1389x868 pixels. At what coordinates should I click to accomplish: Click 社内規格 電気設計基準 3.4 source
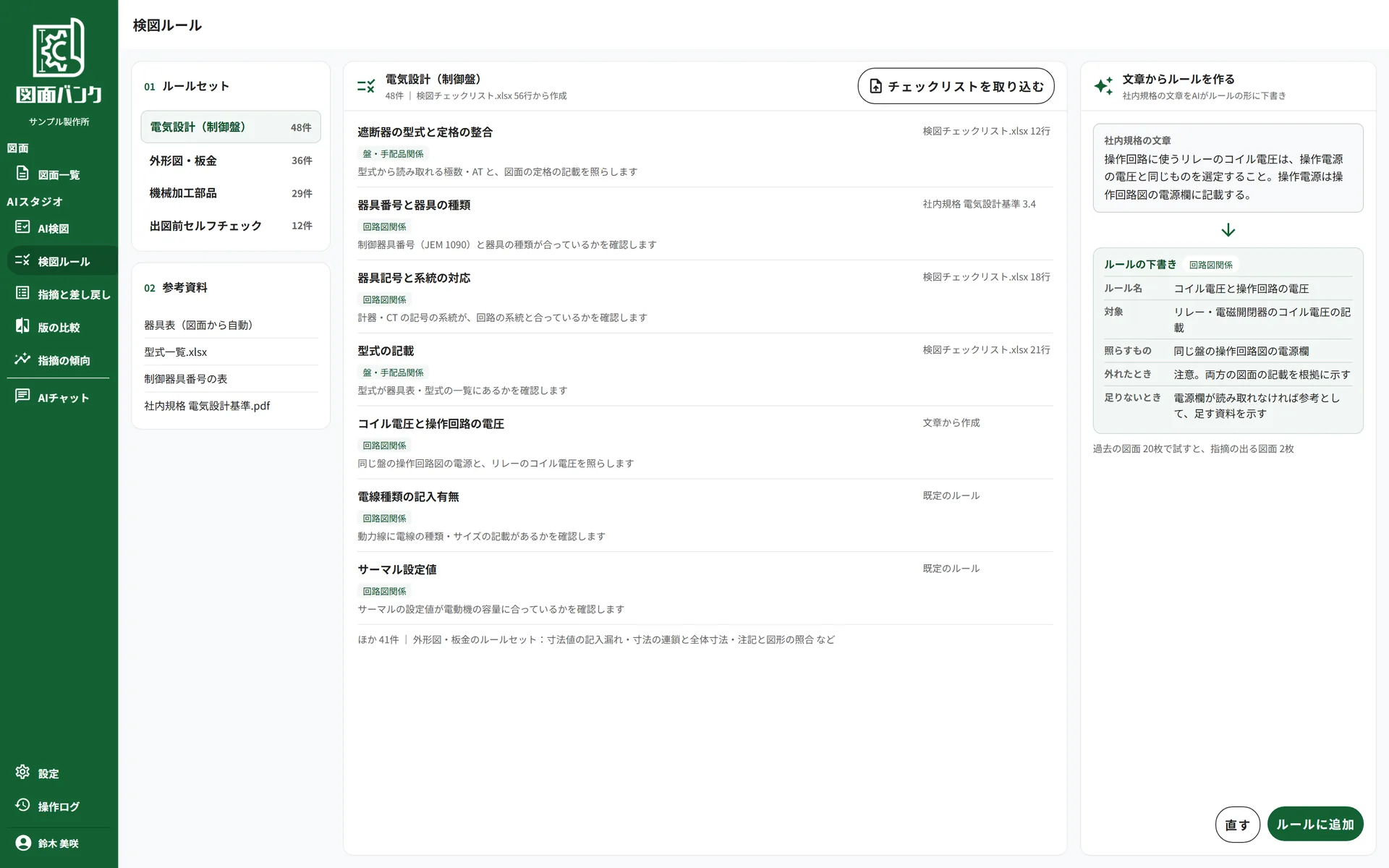click(x=979, y=204)
